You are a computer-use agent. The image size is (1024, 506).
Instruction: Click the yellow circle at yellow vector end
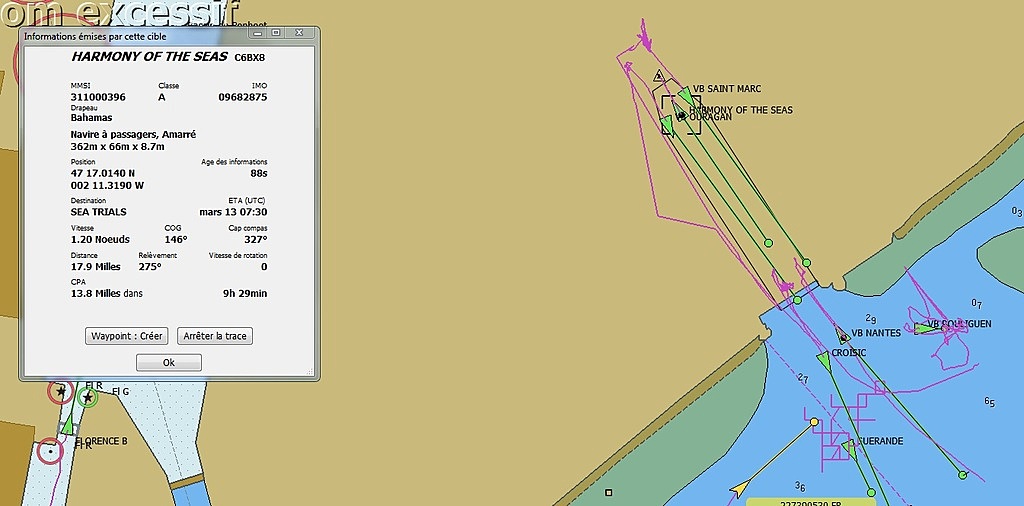[814, 422]
